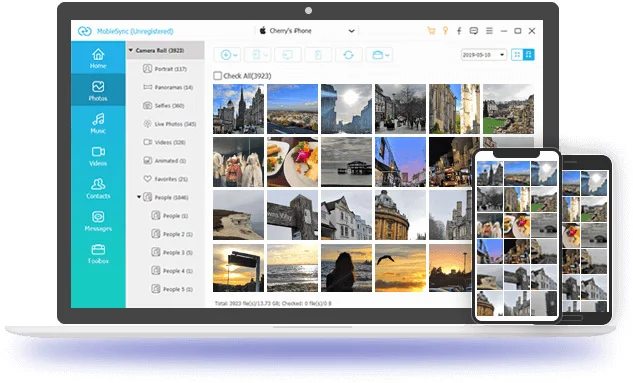Collapse the People (1046) tree node
The height and width of the screenshot is (383, 633).
click(x=139, y=197)
